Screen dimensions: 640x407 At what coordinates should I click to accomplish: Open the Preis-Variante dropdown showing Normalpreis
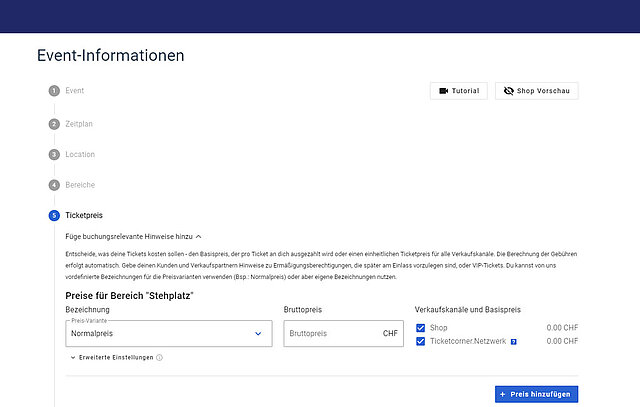pyautogui.click(x=168, y=333)
